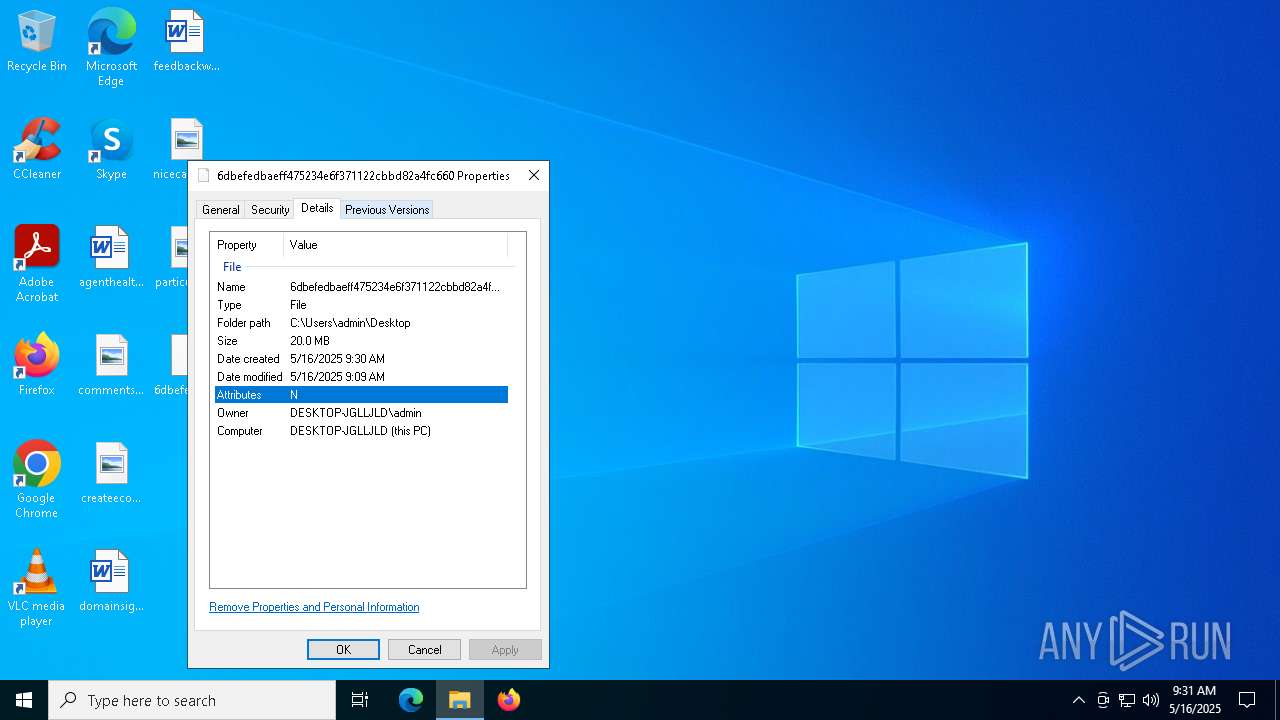The height and width of the screenshot is (720, 1280).
Task: Select the Owner property row
Action: [x=361, y=413]
